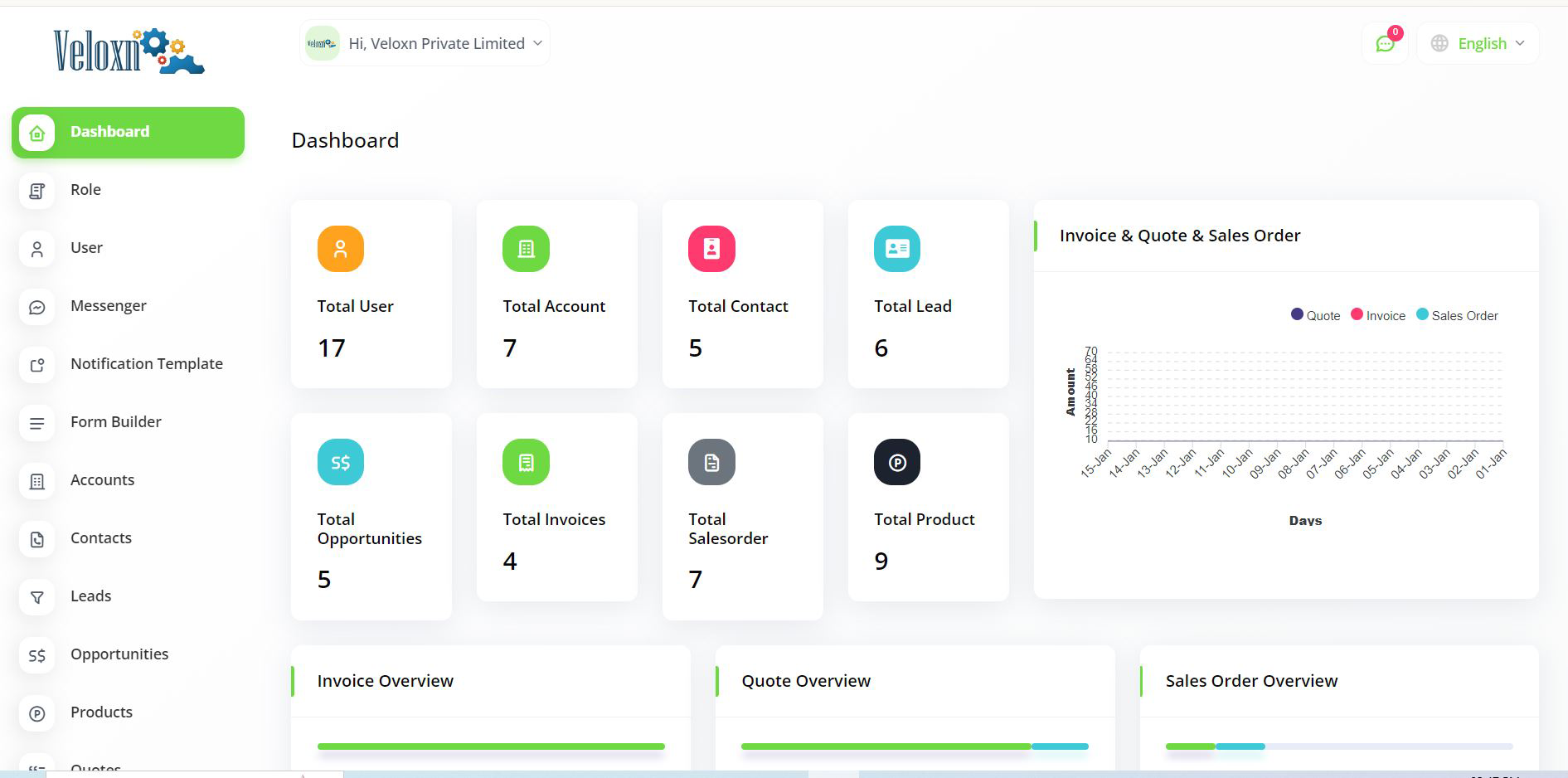Click the Quote Overview progress bar

click(x=914, y=746)
